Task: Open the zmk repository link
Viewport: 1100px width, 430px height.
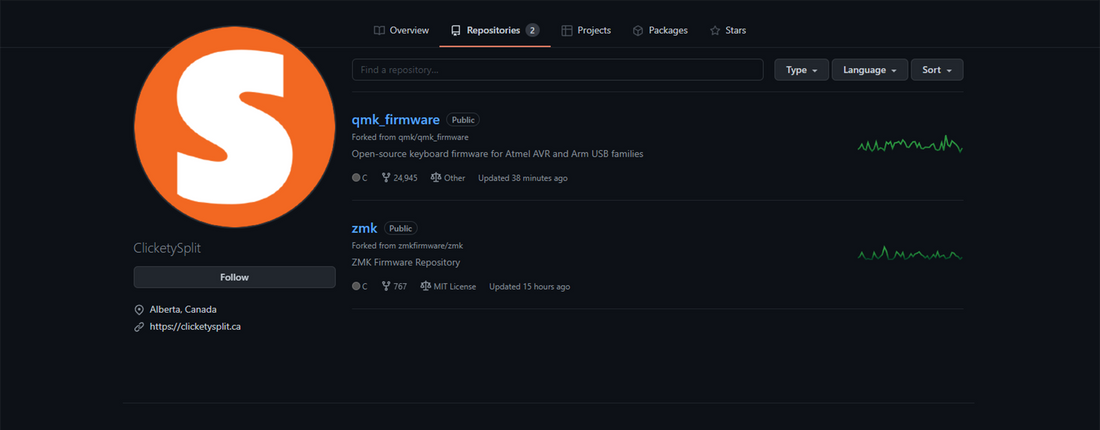Action: point(364,228)
